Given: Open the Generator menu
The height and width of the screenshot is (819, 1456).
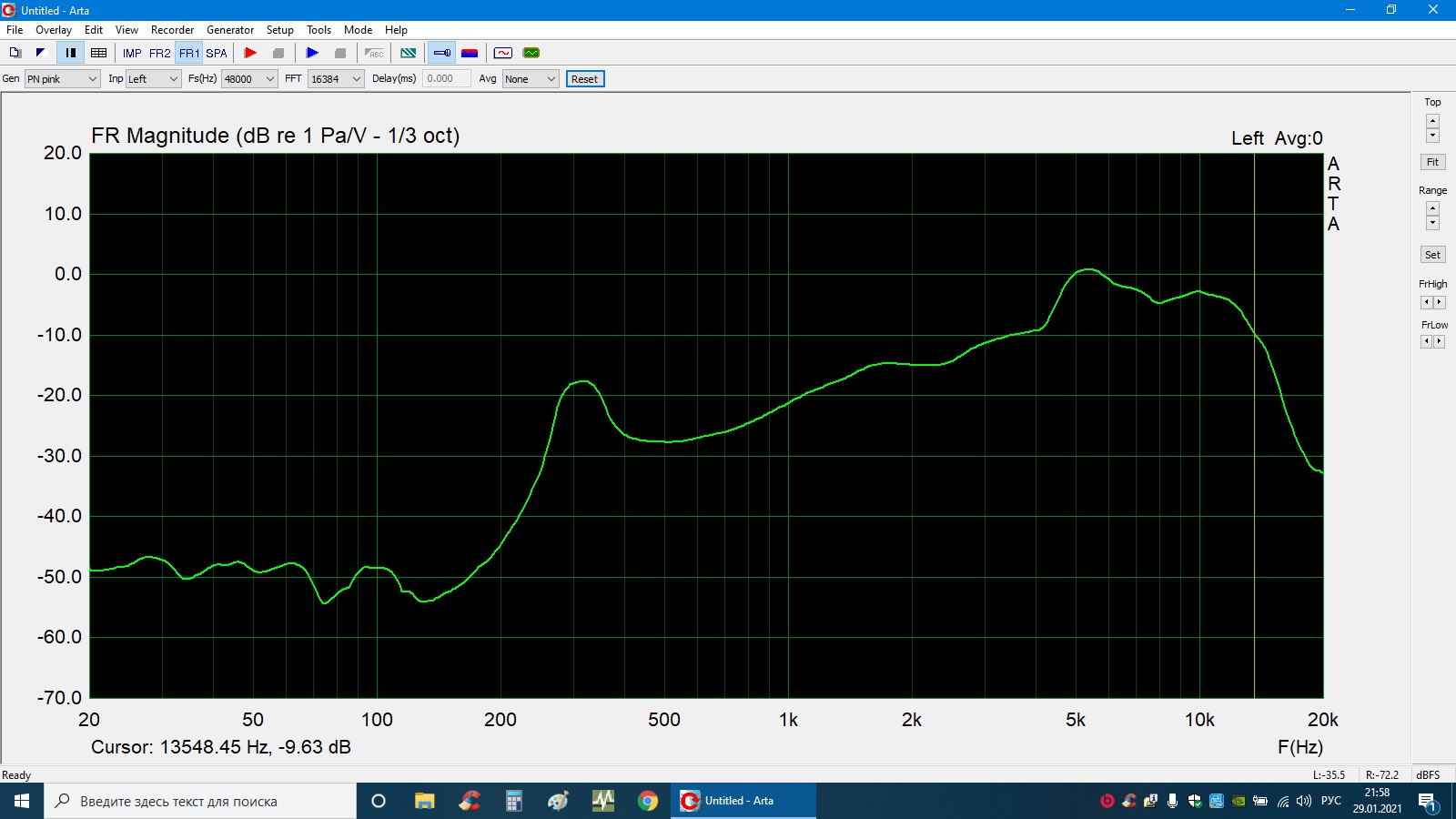Looking at the screenshot, I should coord(230,30).
